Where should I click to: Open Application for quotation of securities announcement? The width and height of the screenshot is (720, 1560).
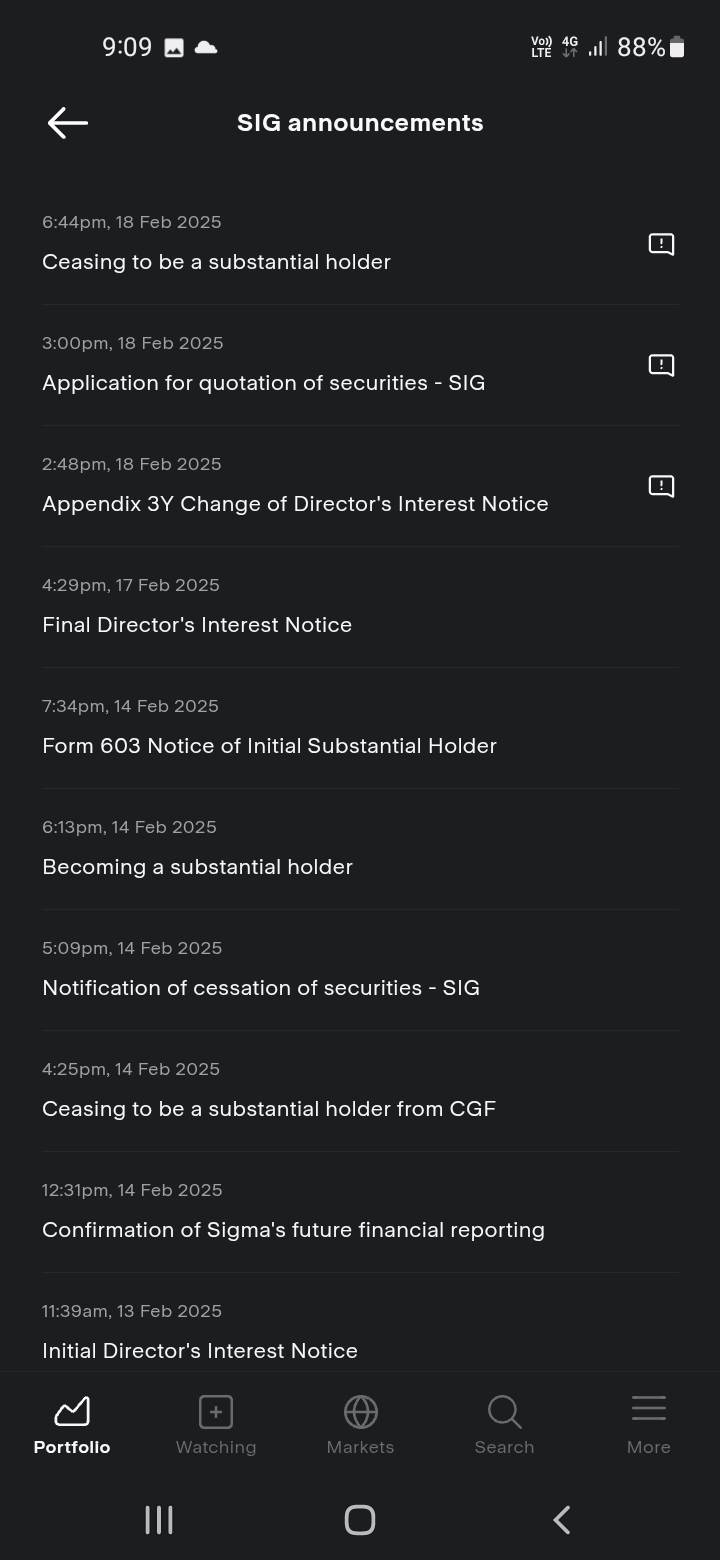[x=263, y=383]
